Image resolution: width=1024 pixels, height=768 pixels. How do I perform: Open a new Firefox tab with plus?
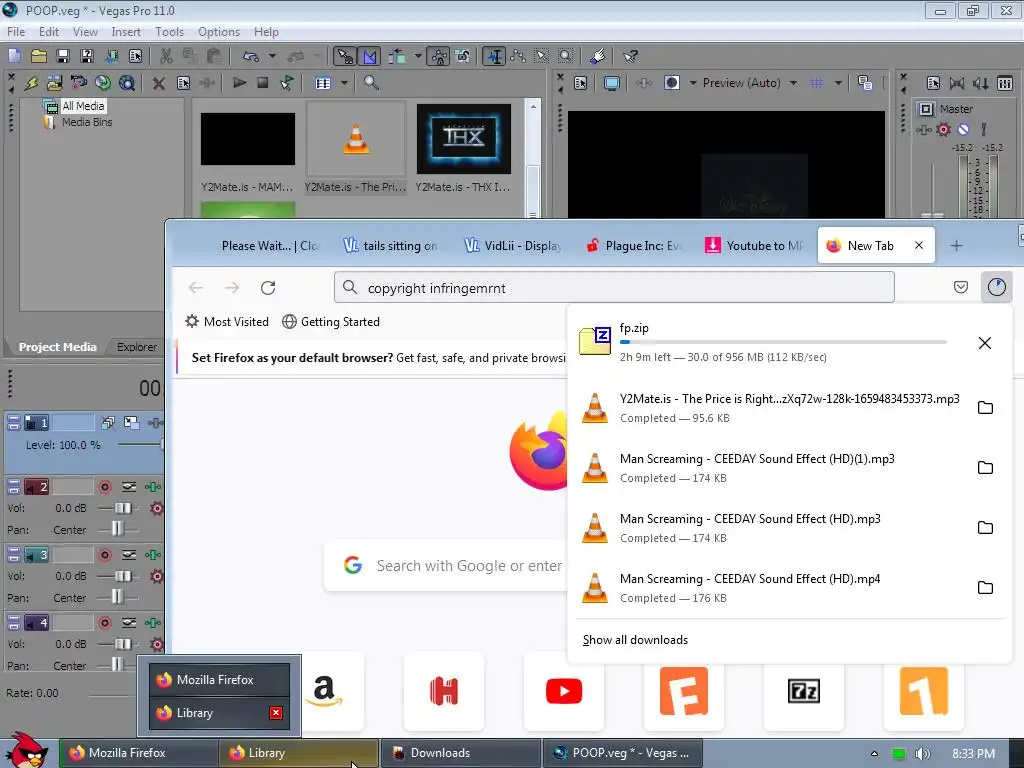[x=956, y=246]
